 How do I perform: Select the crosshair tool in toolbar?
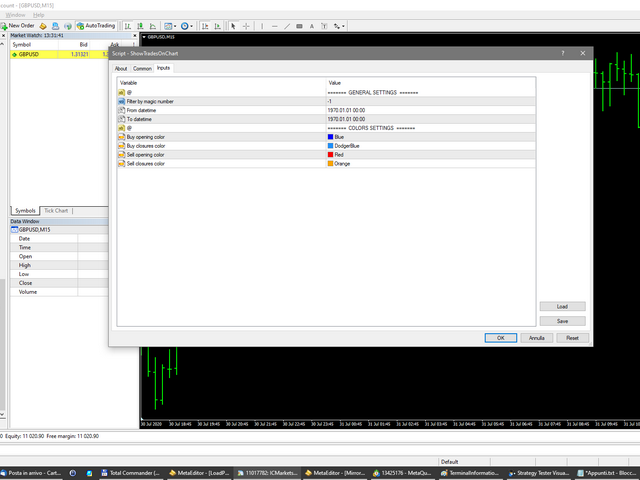[x=245, y=26]
